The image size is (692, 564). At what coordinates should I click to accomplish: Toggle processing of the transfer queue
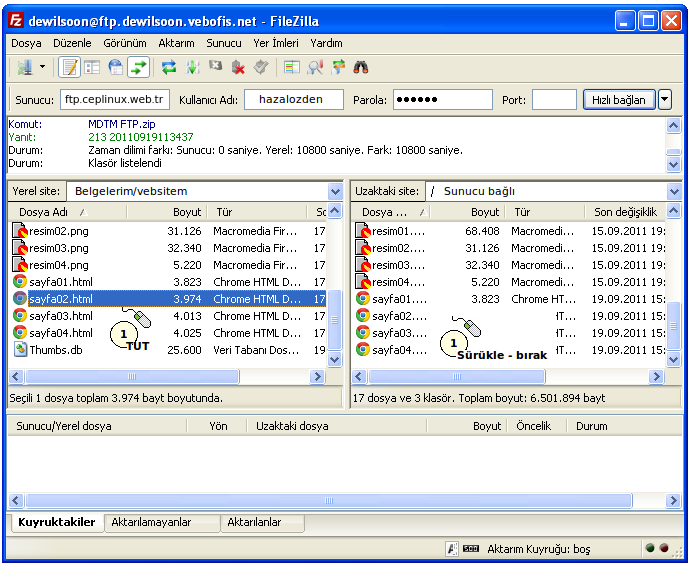pos(192,68)
